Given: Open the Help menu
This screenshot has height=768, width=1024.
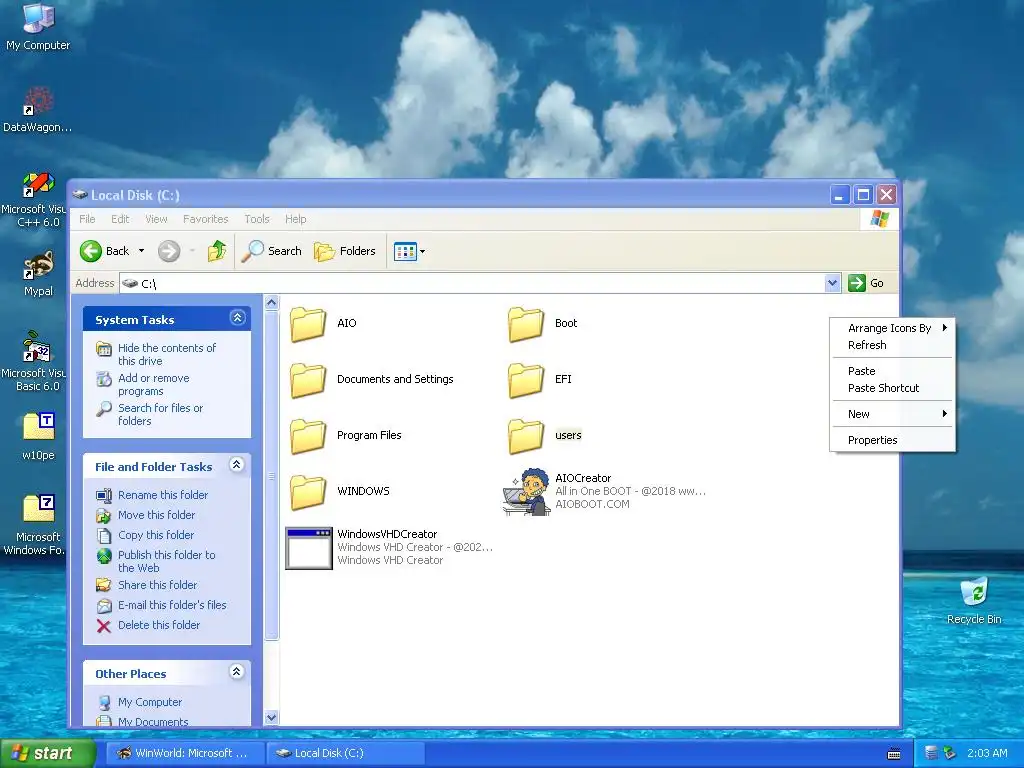Looking at the screenshot, I should click(x=295, y=219).
